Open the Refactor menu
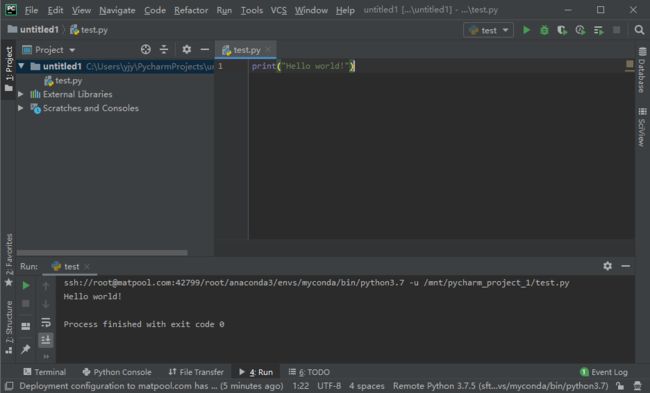 point(191,10)
